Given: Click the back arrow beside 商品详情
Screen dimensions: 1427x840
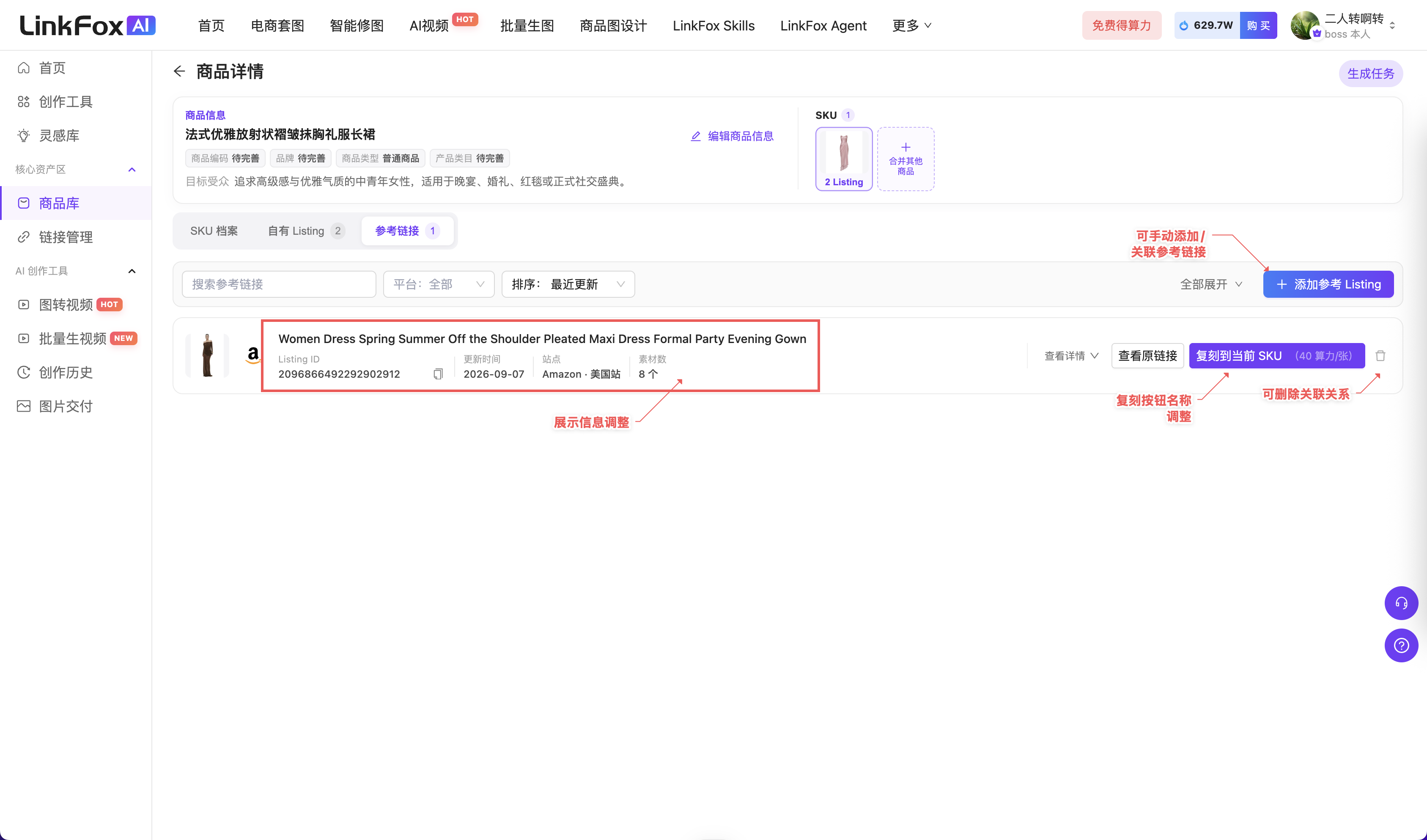Looking at the screenshot, I should point(179,71).
